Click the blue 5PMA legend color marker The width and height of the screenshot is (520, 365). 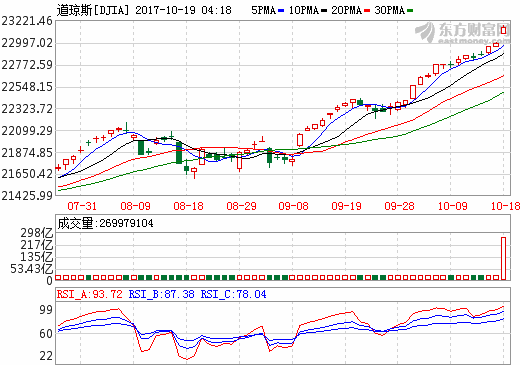click(x=281, y=11)
